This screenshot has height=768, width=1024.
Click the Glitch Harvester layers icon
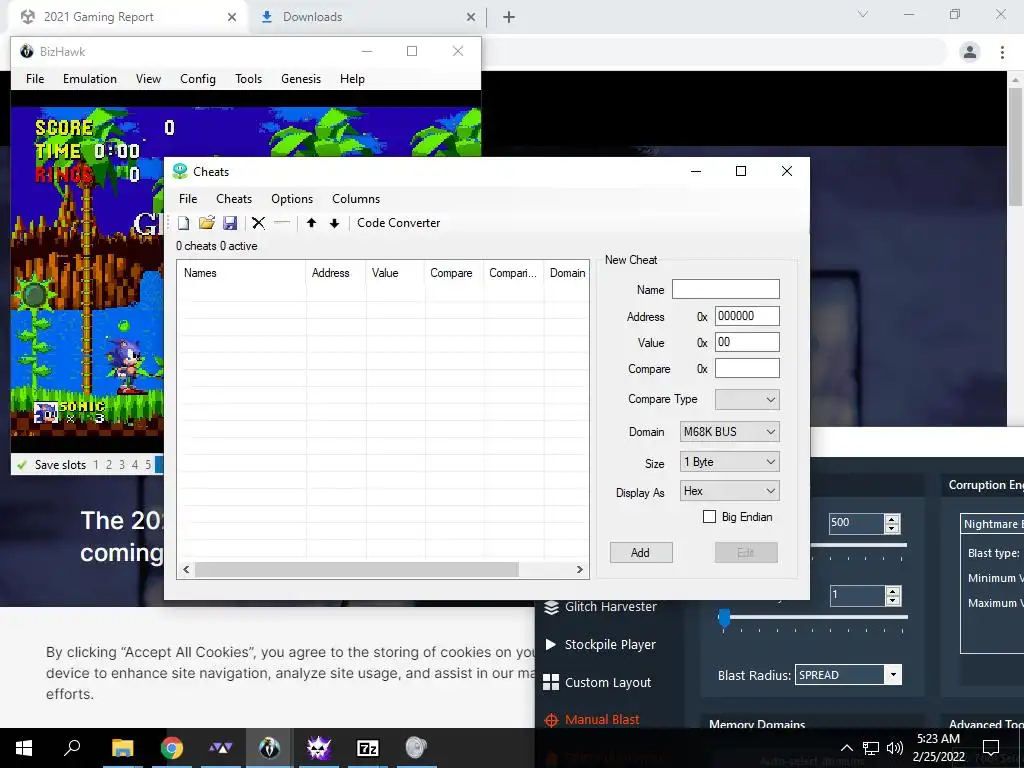click(x=551, y=607)
